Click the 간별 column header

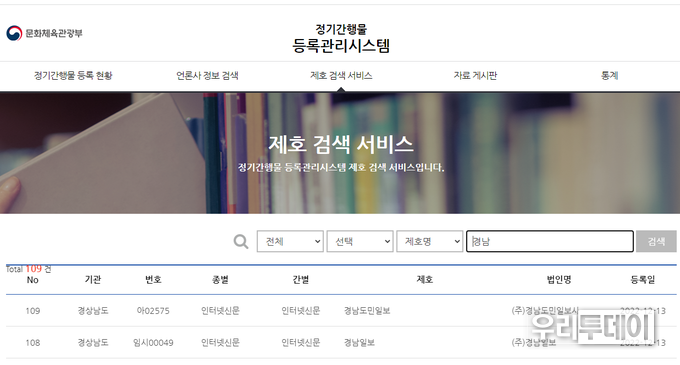(x=301, y=280)
